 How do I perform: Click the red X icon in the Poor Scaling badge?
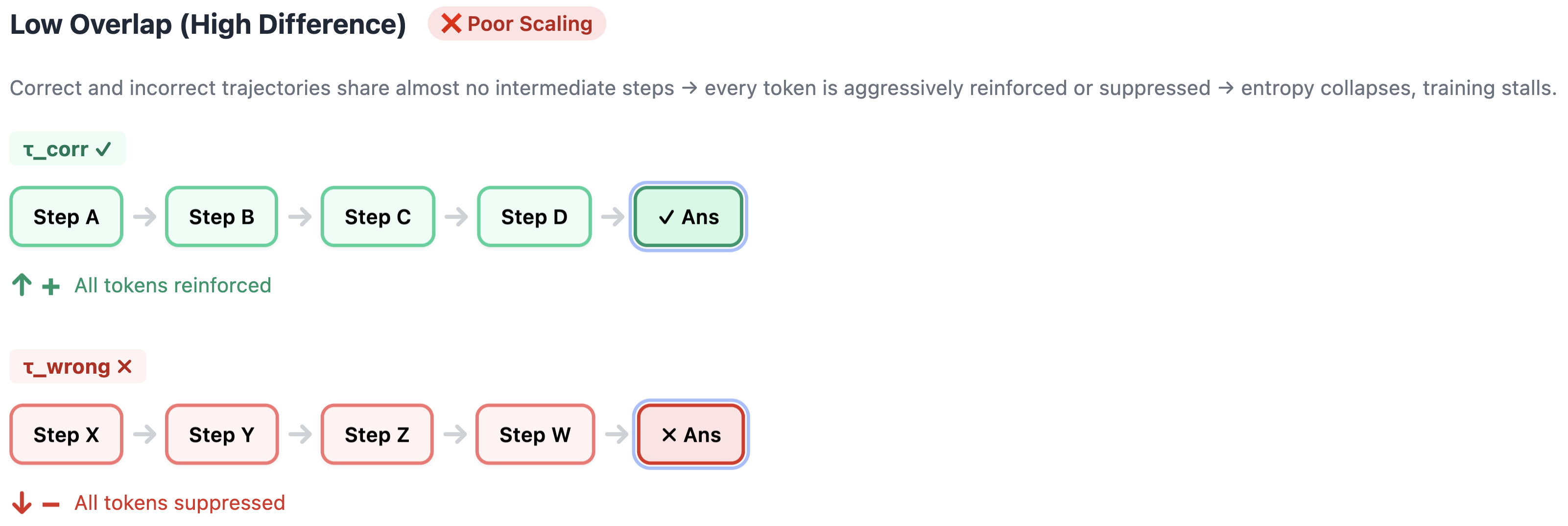[451, 24]
